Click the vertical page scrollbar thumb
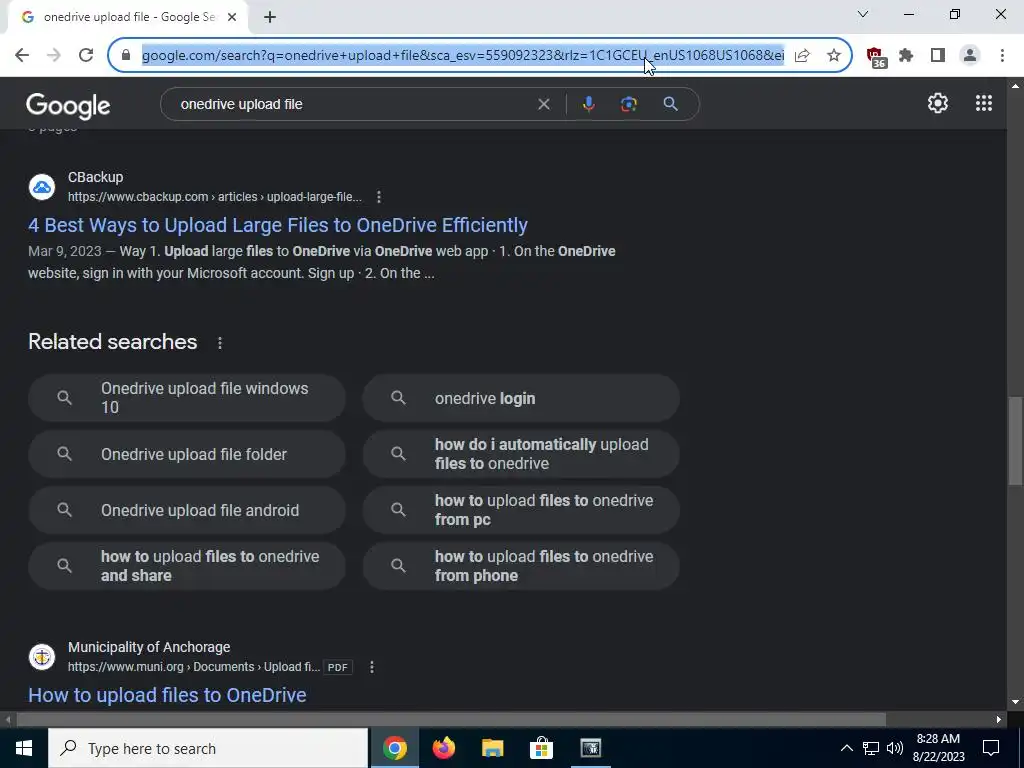 (1015, 441)
